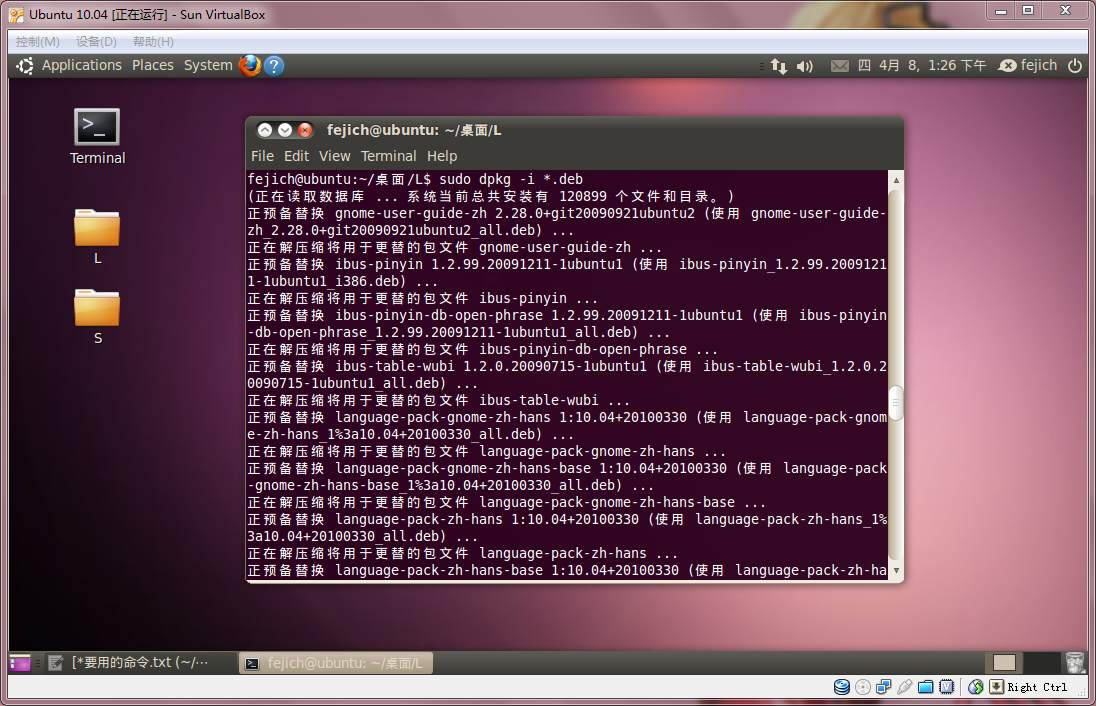Open the network connections indicator

click(x=779, y=66)
